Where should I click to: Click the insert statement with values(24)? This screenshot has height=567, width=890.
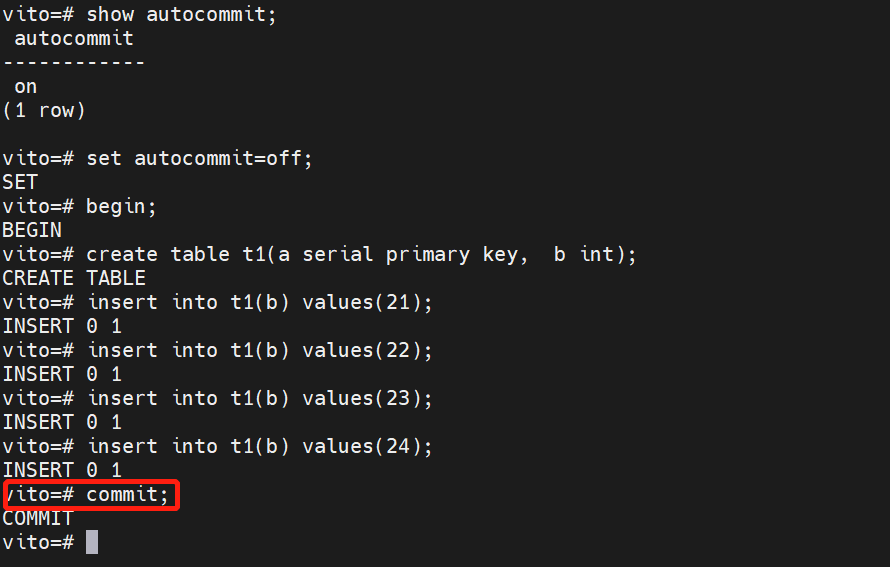pos(260,446)
